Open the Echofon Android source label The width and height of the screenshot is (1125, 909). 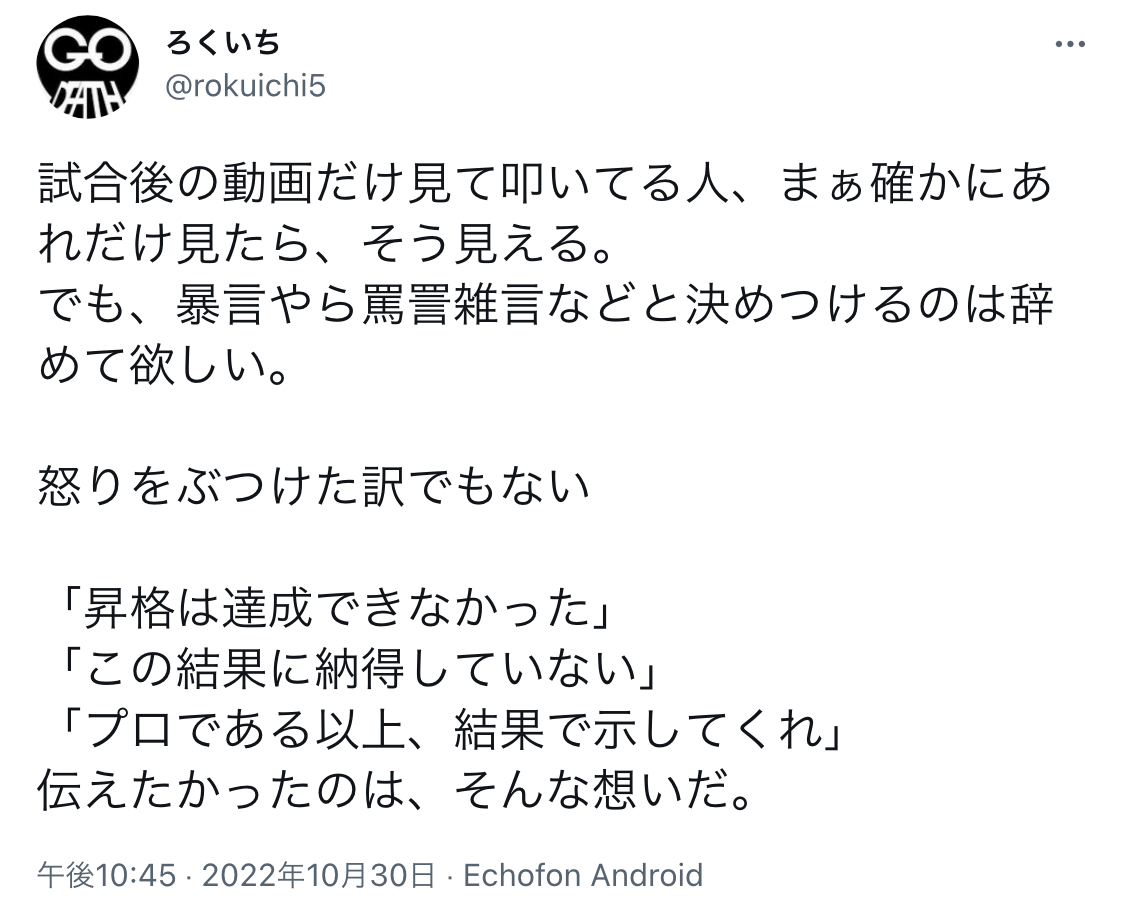(583, 875)
